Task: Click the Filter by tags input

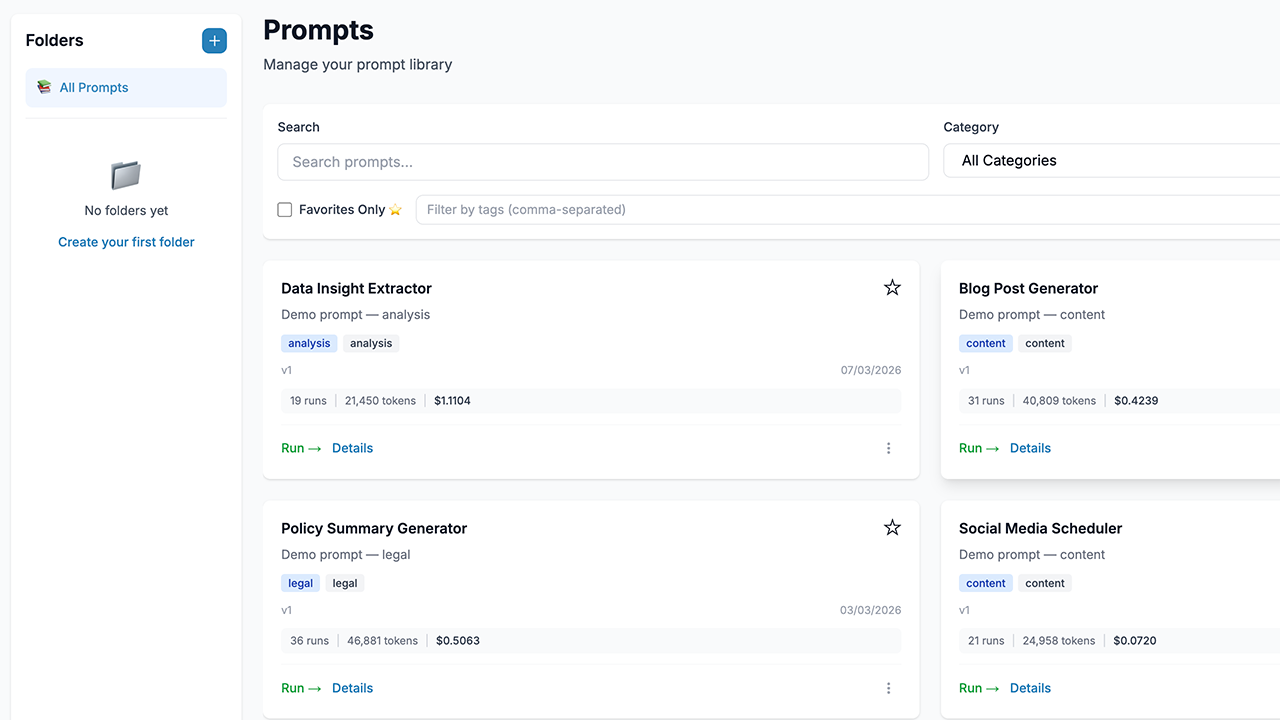Action: pos(848,210)
